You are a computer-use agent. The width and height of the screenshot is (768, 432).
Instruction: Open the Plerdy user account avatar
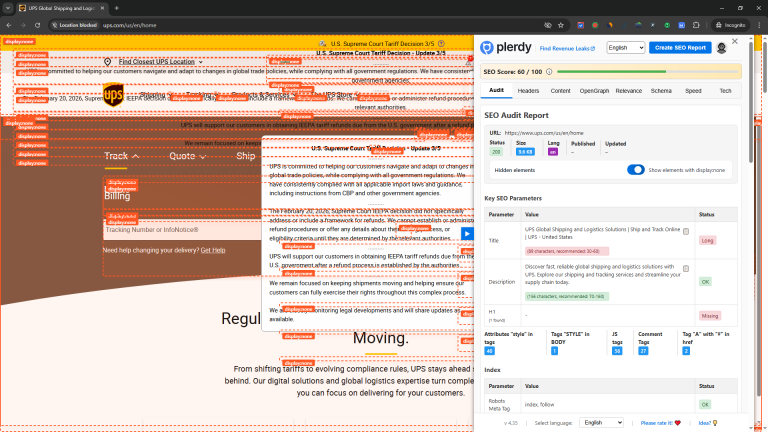tap(721, 48)
